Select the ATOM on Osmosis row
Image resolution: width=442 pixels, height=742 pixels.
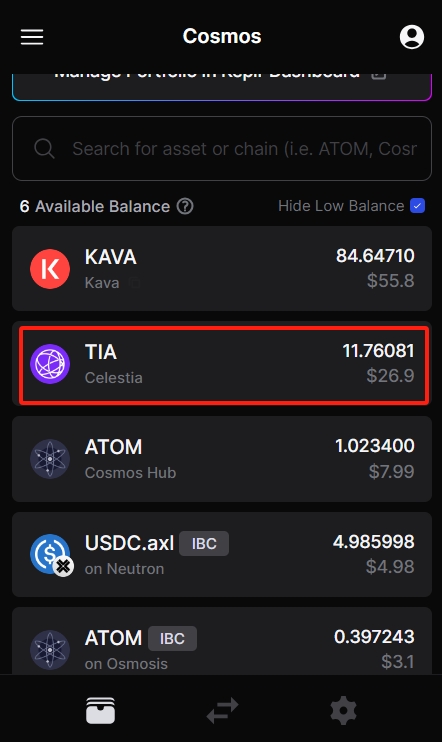tap(222, 641)
